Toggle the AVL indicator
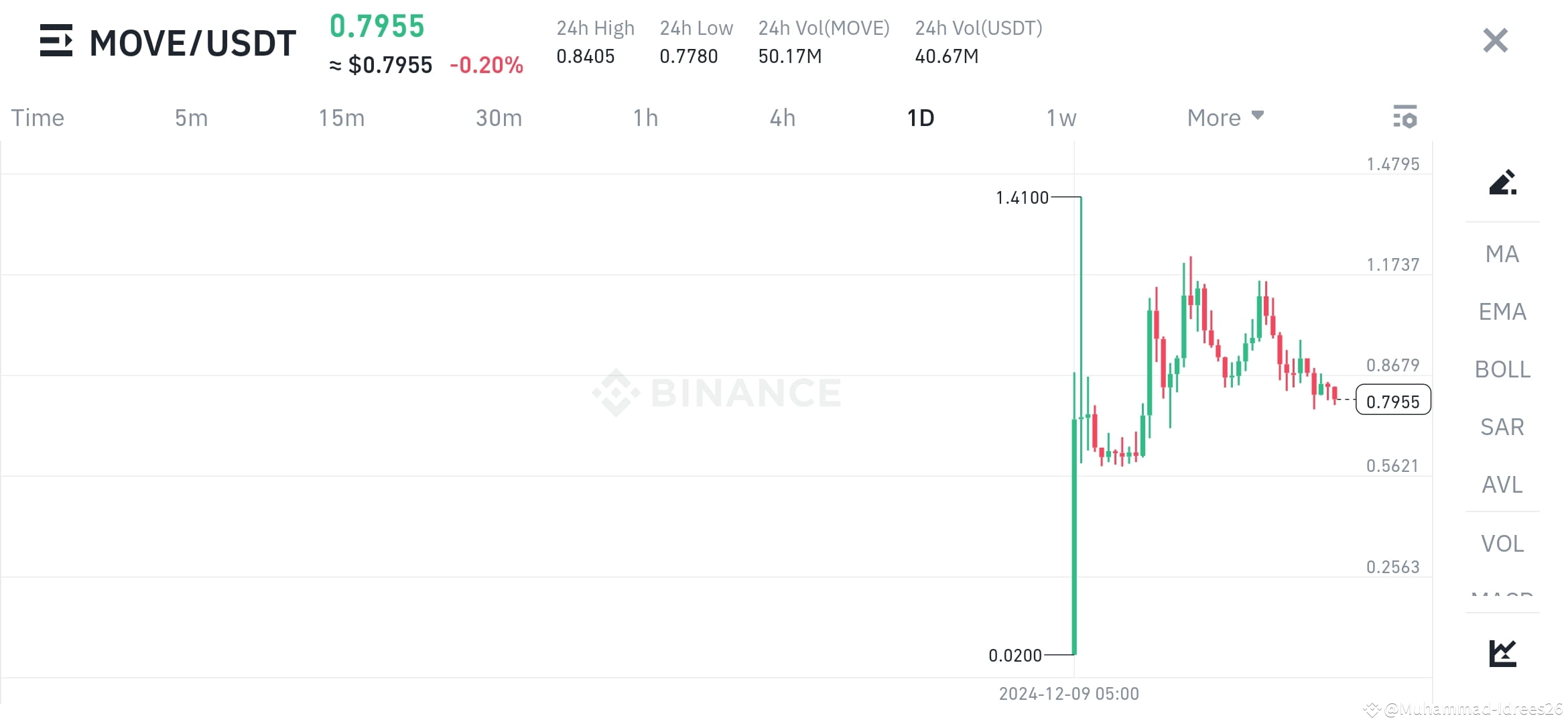Screen dimensions: 1568x724 tap(1501, 485)
